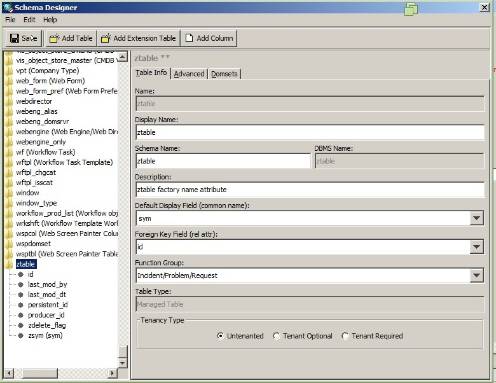The height and width of the screenshot is (383, 496).
Task: Select webengine_only in the table tree
Action: (x=41, y=142)
